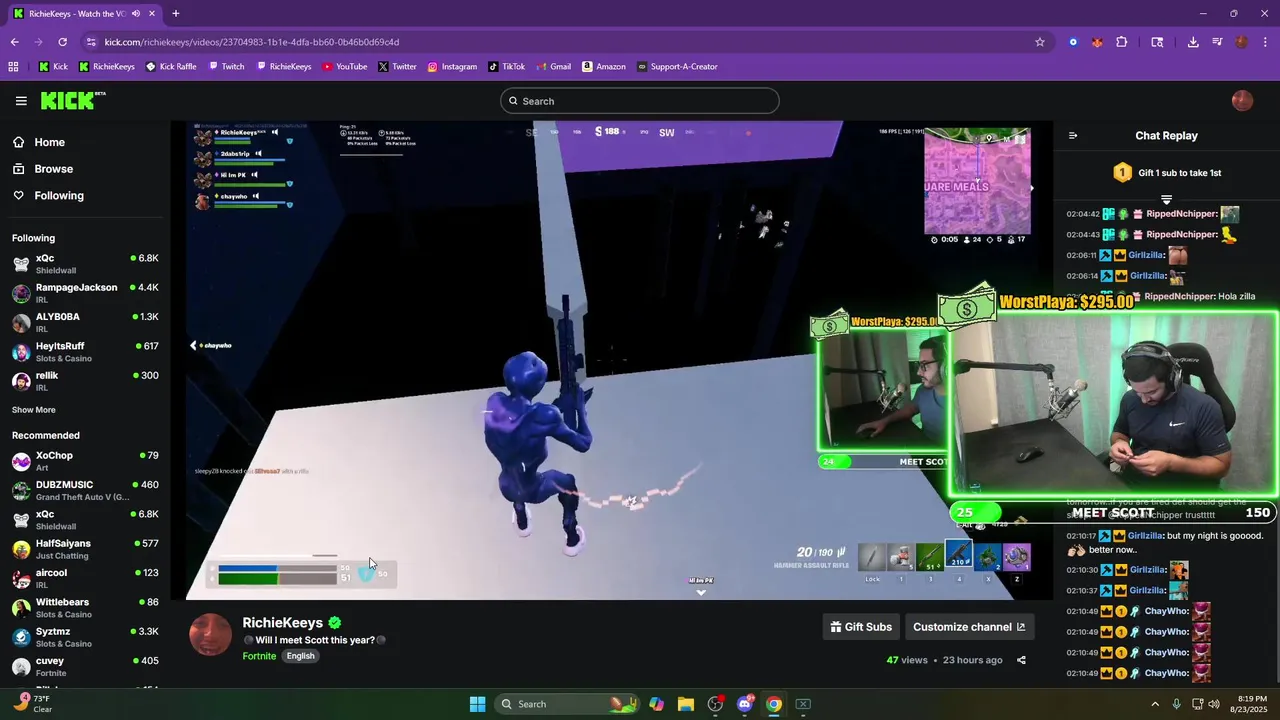The height and width of the screenshot is (720, 1280).
Task: Open new browser tab
Action: coord(176,14)
